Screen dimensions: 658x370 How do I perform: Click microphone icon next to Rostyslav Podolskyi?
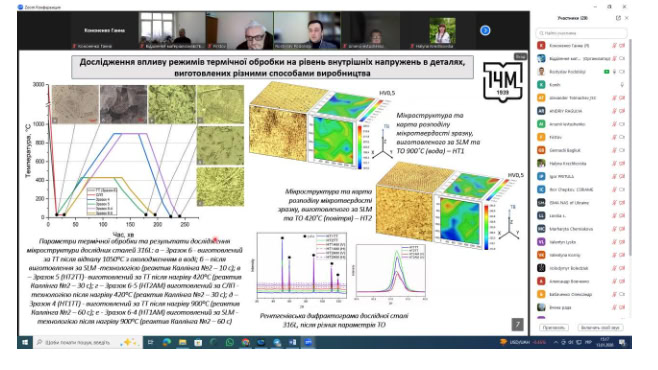[x=614, y=72]
